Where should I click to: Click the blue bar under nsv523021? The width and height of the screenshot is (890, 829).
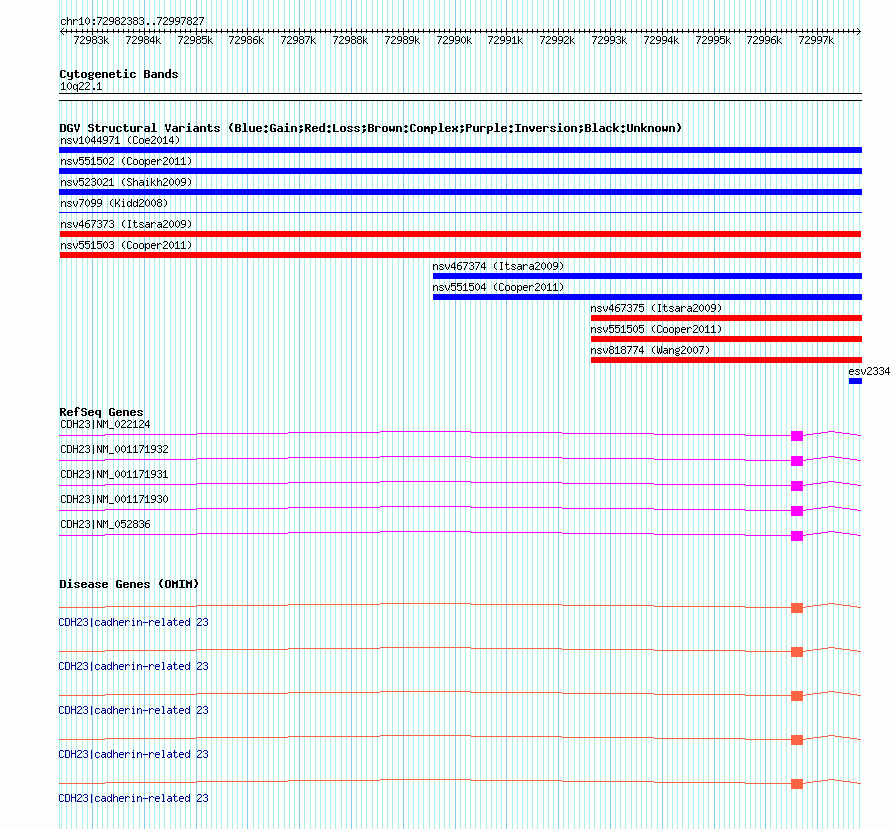[x=460, y=192]
